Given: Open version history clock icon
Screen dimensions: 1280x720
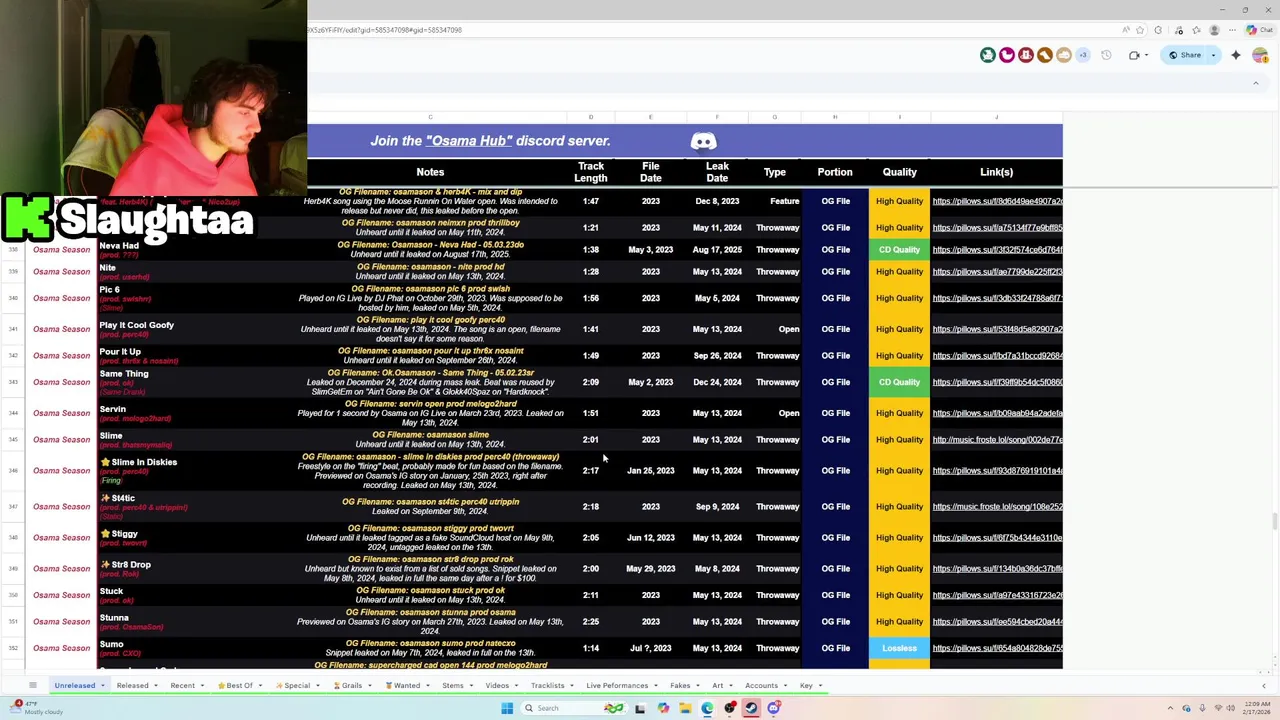Looking at the screenshot, I should tap(1106, 55).
